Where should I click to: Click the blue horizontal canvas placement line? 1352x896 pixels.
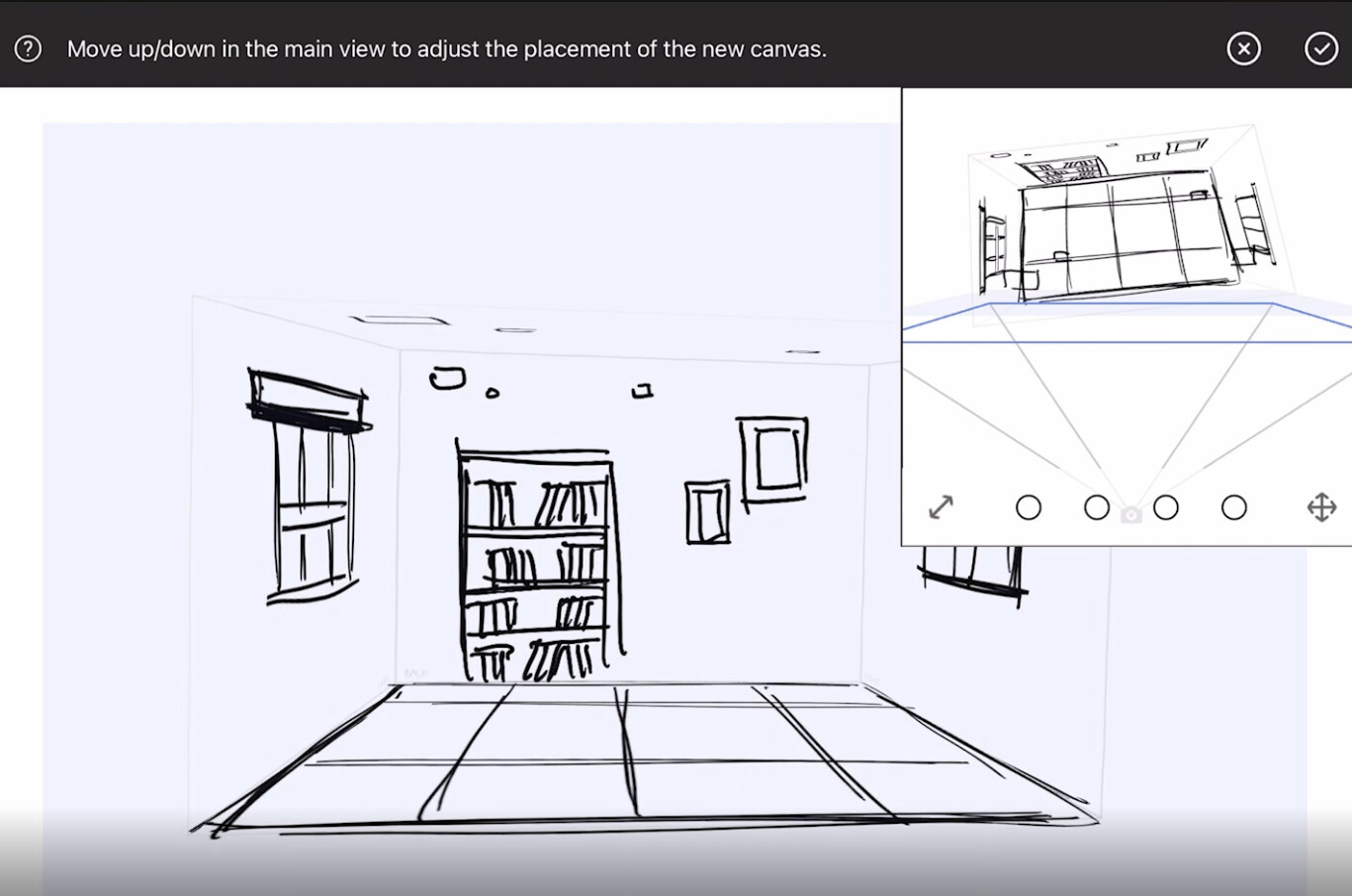(1127, 342)
